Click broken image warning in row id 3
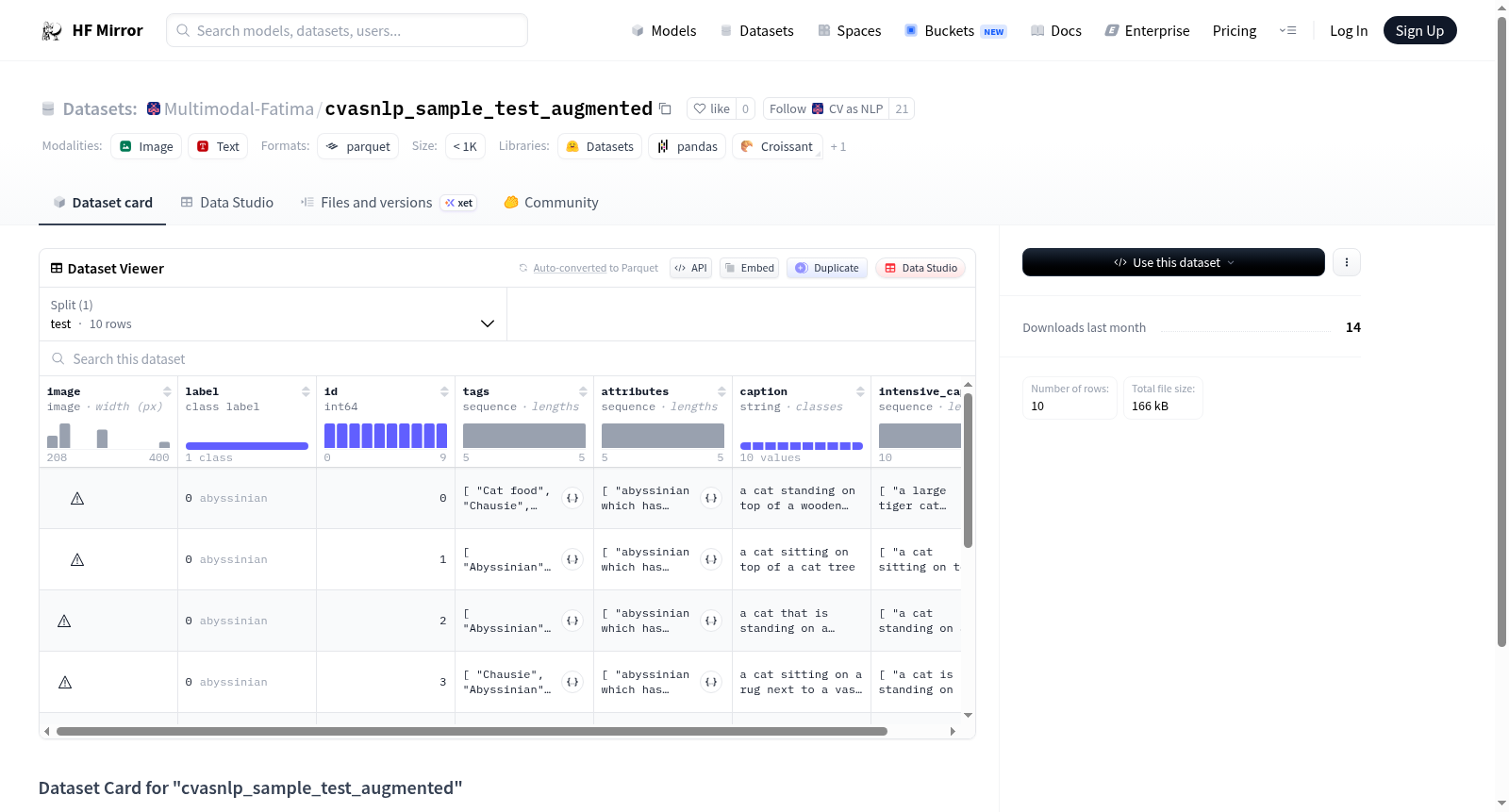This screenshot has height=812, width=1509. tap(65, 682)
